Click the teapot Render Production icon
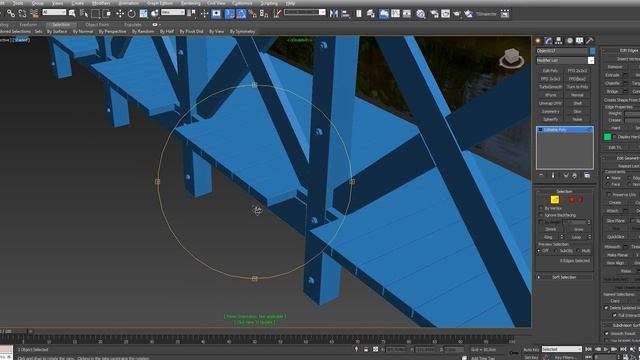The image size is (640, 360). pyautogui.click(x=457, y=13)
